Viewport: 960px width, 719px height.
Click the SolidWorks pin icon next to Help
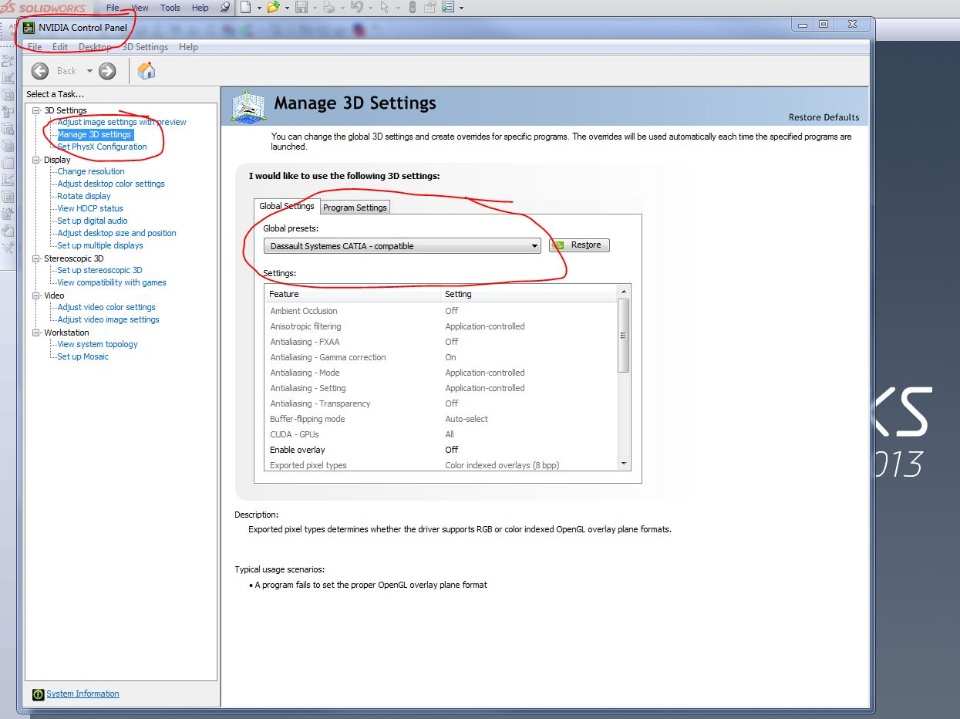(225, 7)
